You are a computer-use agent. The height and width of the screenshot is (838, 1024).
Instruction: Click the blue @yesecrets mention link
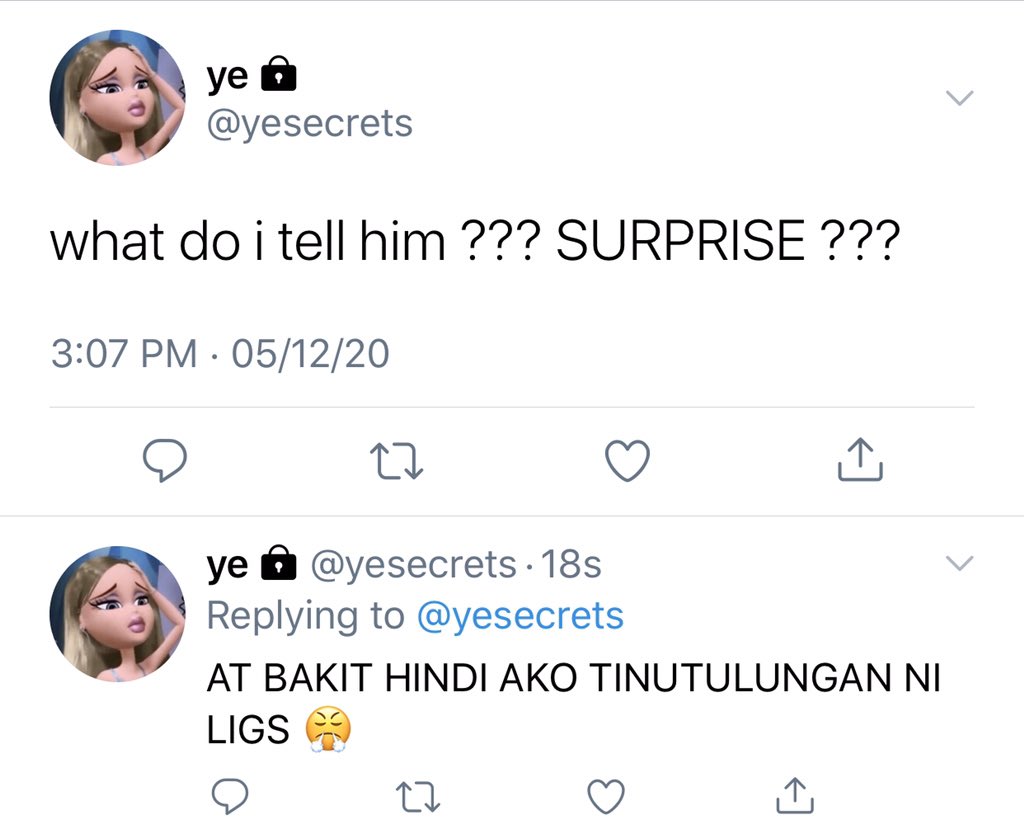pos(520,615)
